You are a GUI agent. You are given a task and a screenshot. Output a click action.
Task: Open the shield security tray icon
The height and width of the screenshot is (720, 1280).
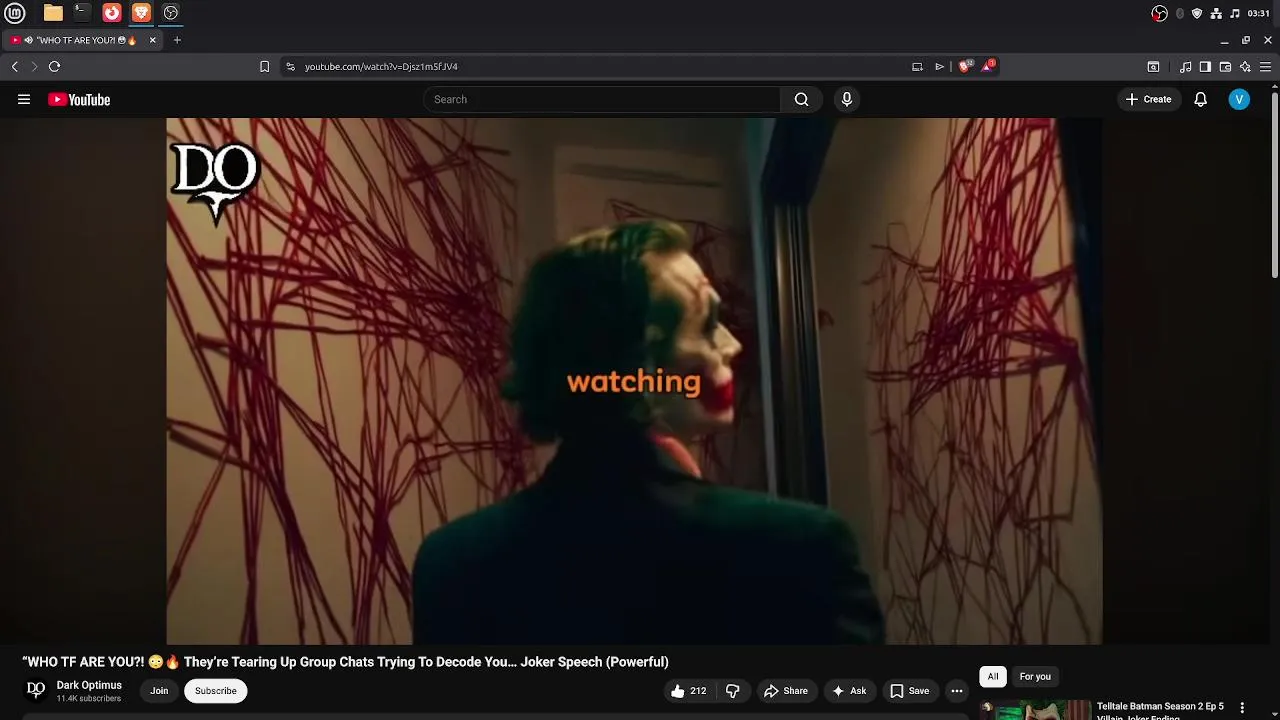(1197, 13)
